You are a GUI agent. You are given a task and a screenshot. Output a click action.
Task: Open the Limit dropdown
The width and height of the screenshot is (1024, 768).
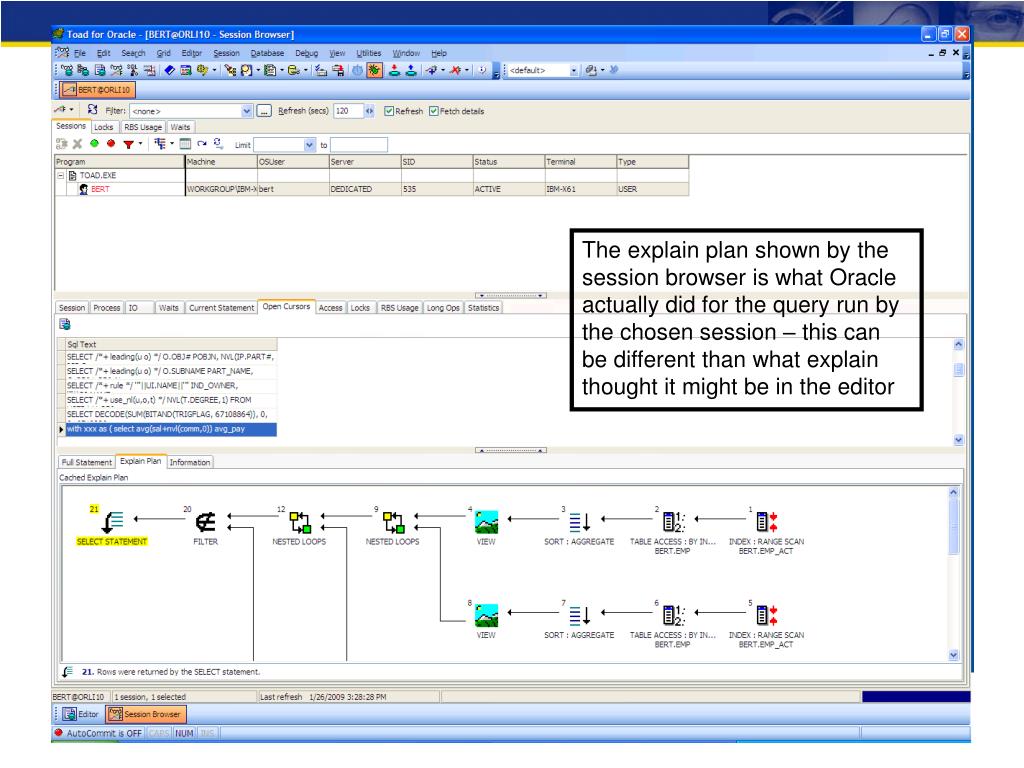(x=309, y=145)
